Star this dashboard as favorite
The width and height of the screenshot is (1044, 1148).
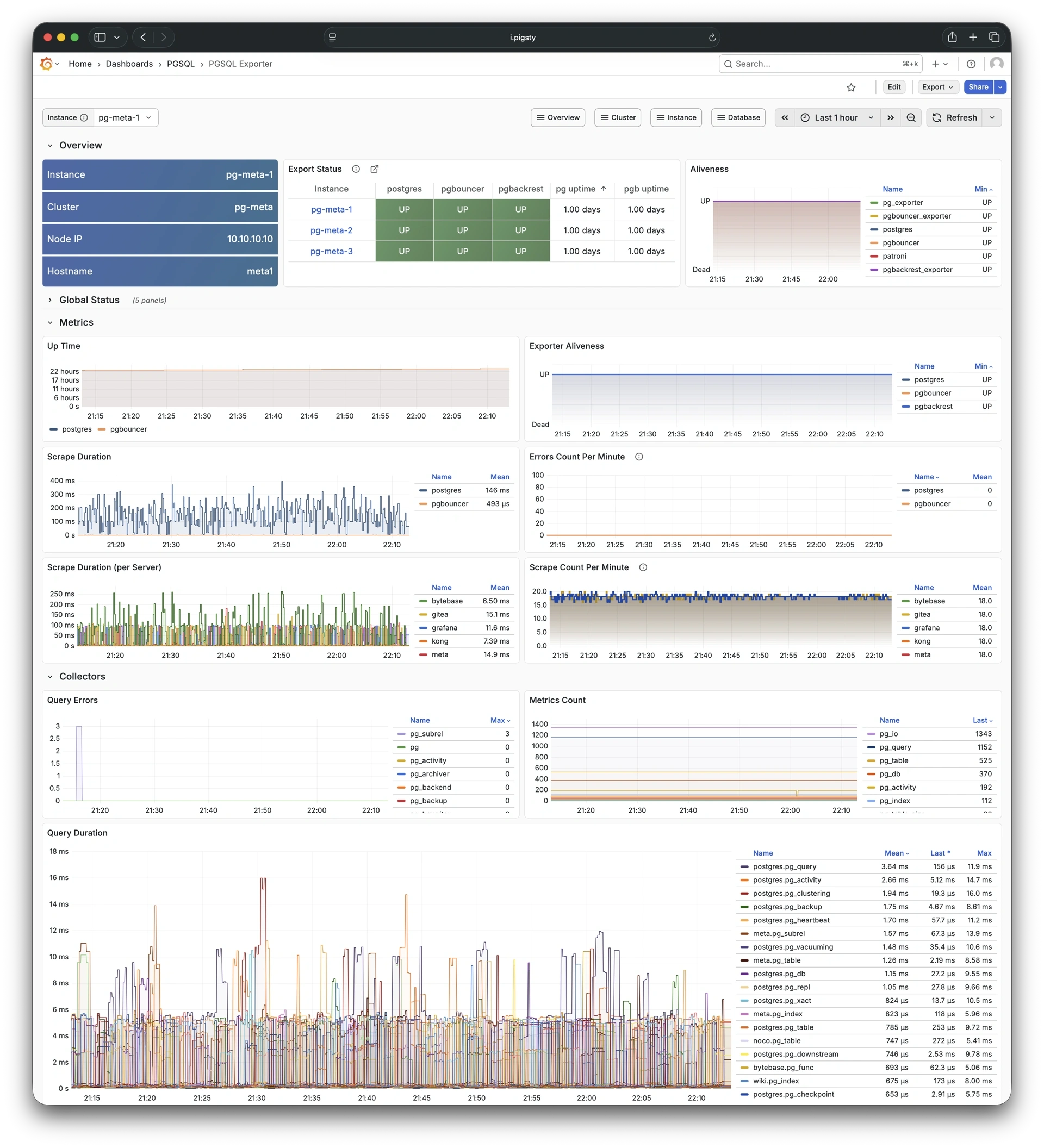852,87
